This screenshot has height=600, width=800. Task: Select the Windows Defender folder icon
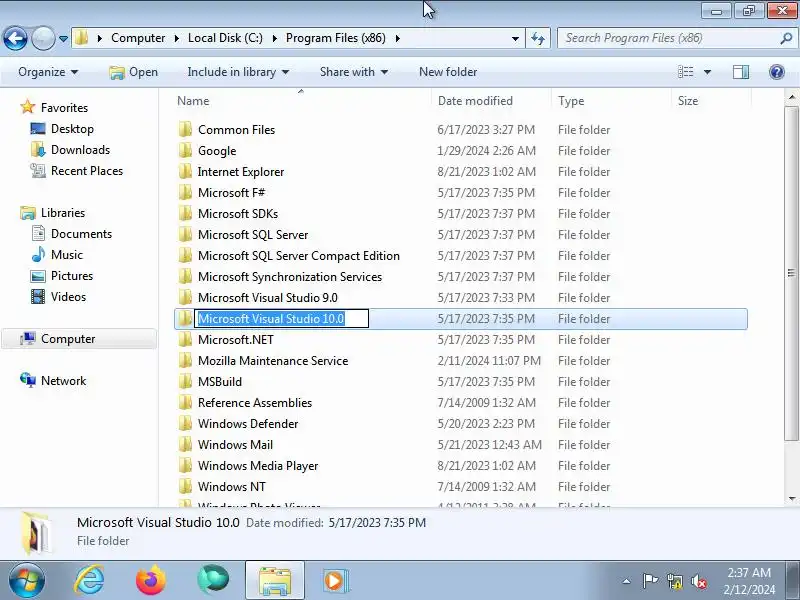186,423
